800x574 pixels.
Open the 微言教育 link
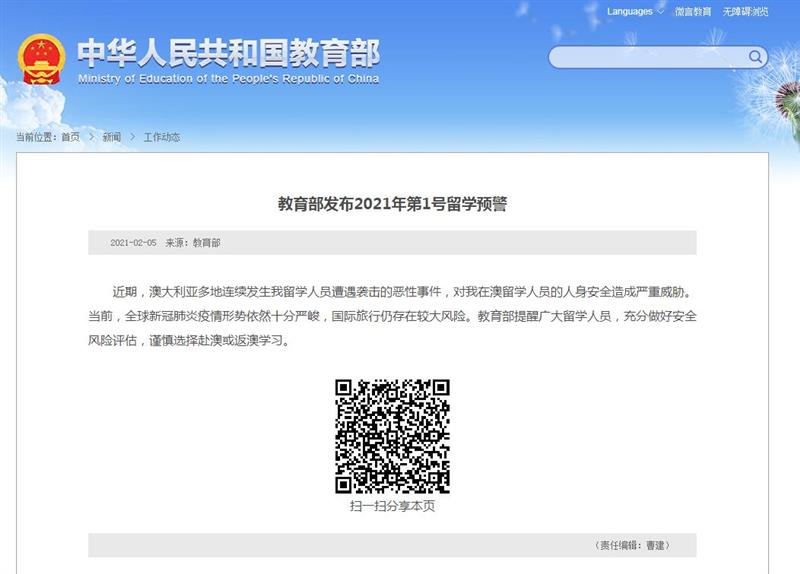(693, 12)
